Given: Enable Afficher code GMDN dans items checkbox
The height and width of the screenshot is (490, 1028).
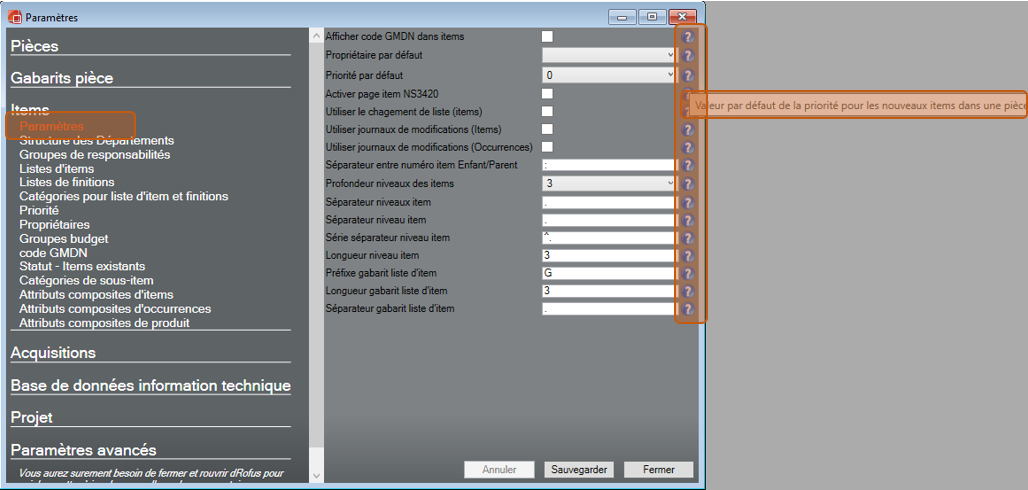Looking at the screenshot, I should coord(547,37).
